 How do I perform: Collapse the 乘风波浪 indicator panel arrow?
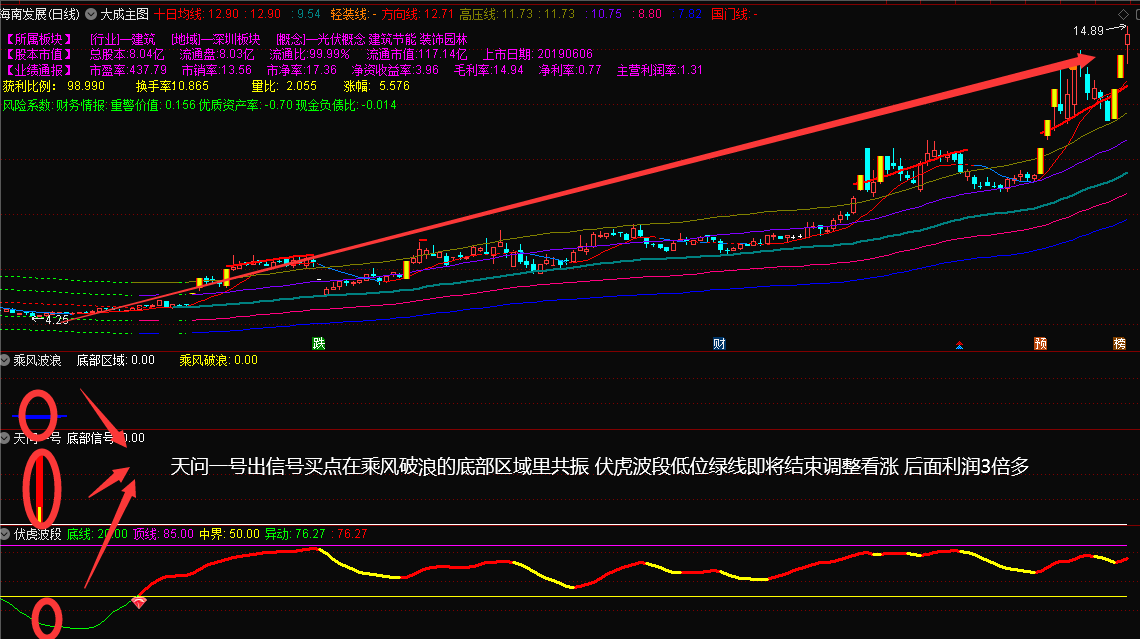[6, 360]
